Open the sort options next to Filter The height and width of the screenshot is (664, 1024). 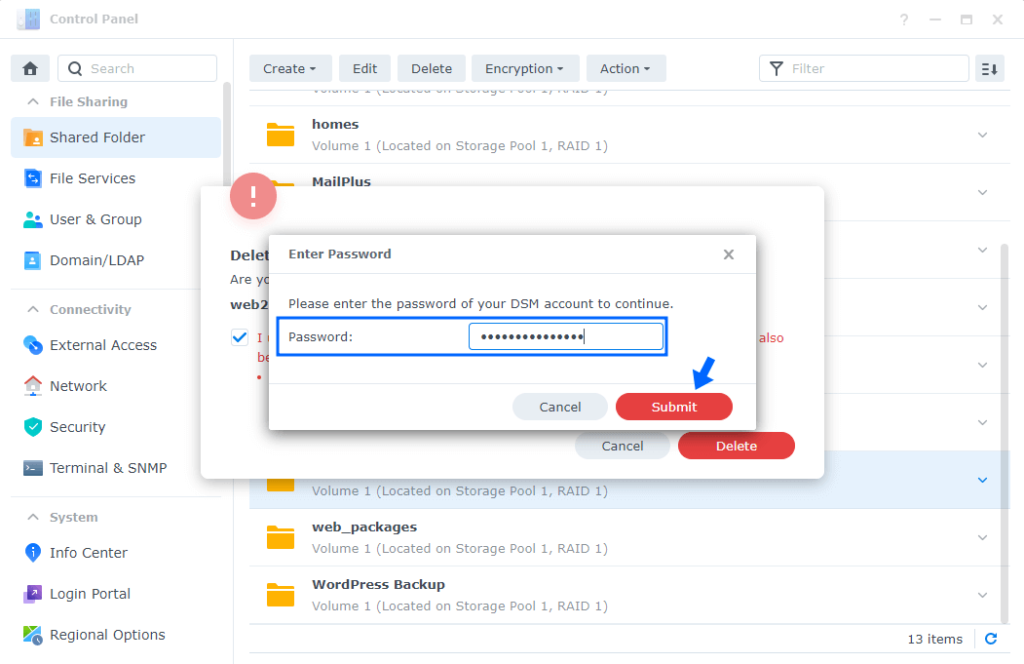pos(989,68)
